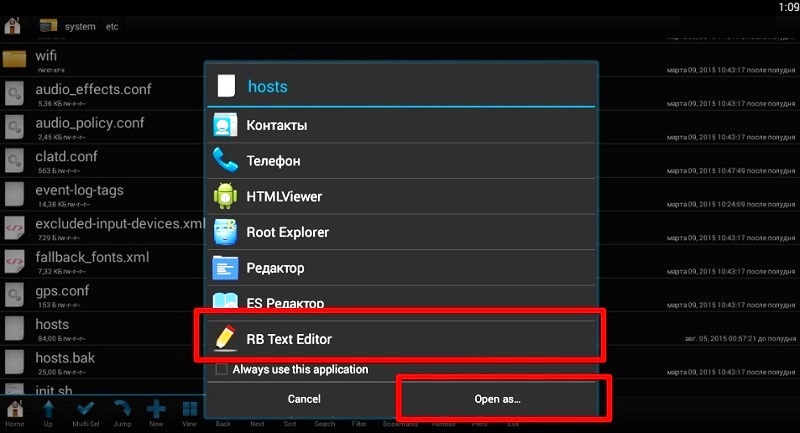This screenshot has width=800, height=433.
Task: Select the Редактор editor icon
Action: [225, 268]
